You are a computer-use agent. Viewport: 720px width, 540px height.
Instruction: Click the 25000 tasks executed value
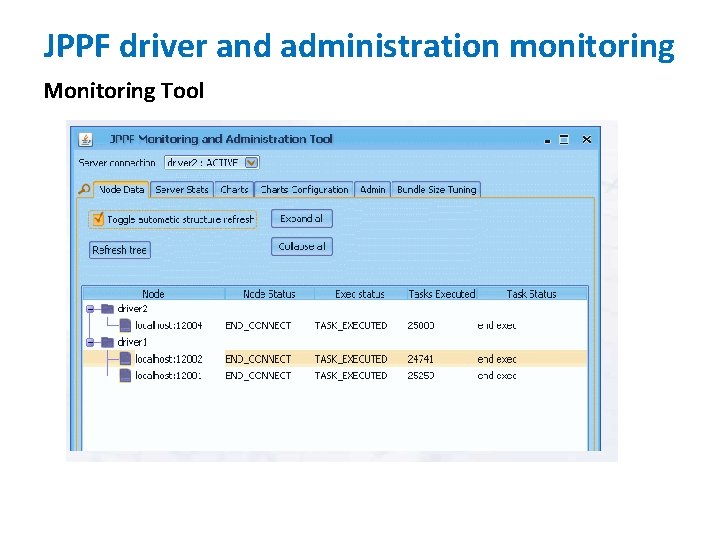coord(421,326)
